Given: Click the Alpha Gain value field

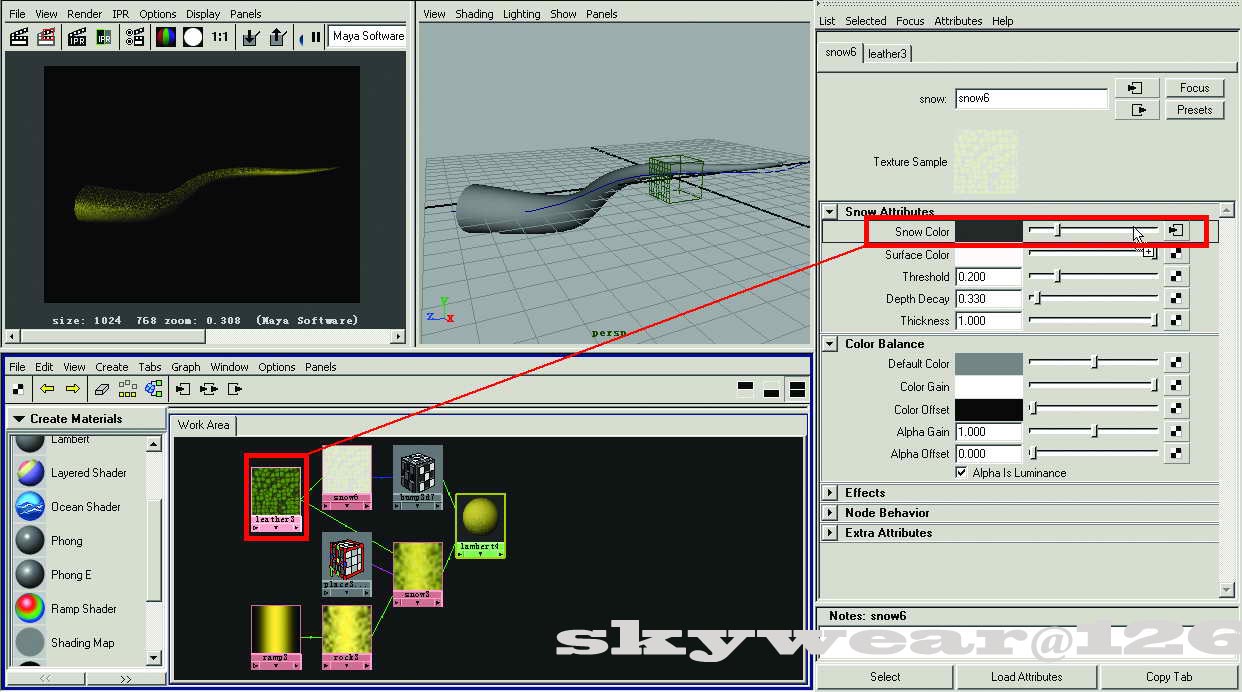Looking at the screenshot, I should click(x=989, y=432).
